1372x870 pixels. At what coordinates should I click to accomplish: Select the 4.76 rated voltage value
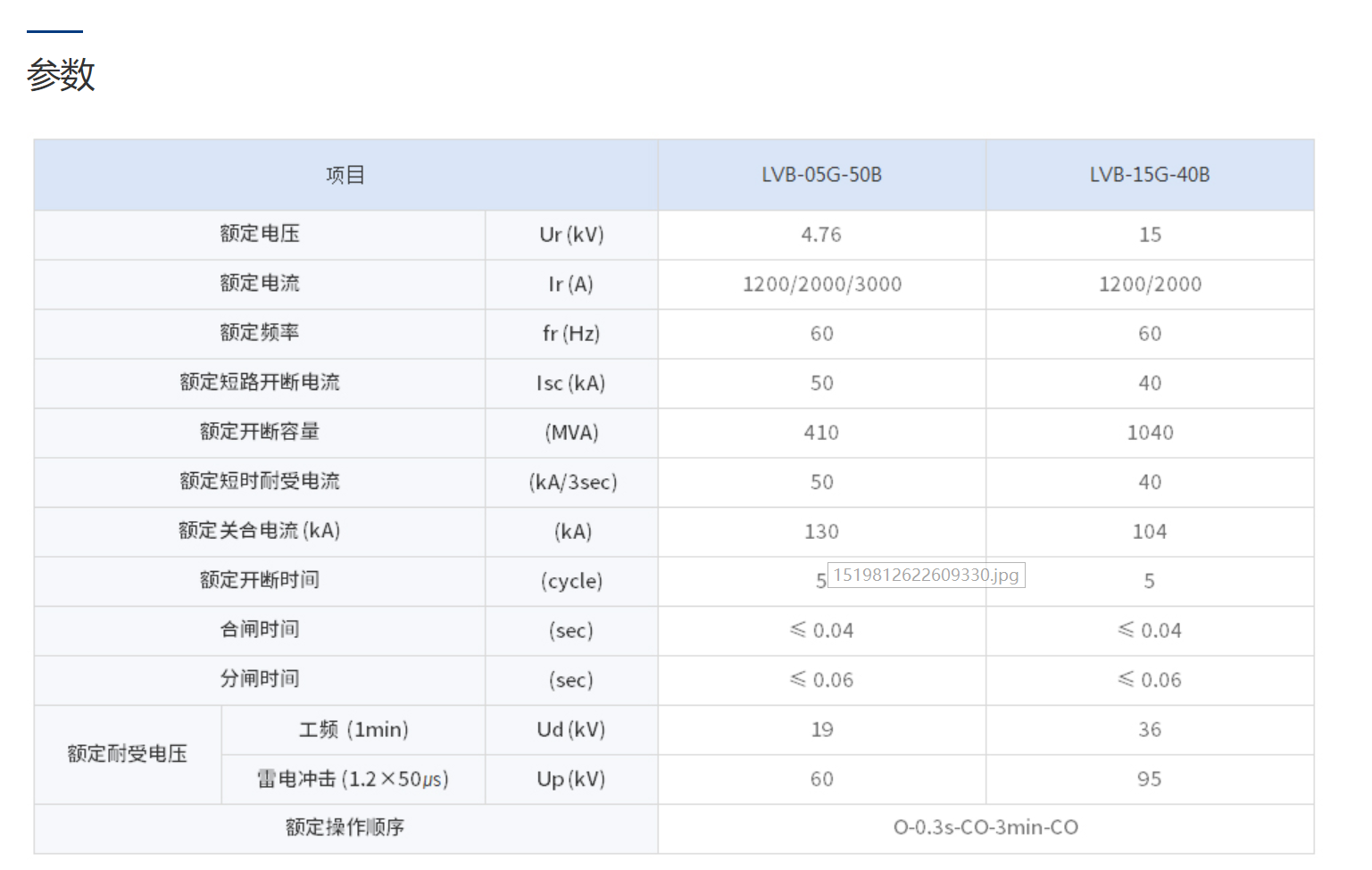click(x=821, y=235)
